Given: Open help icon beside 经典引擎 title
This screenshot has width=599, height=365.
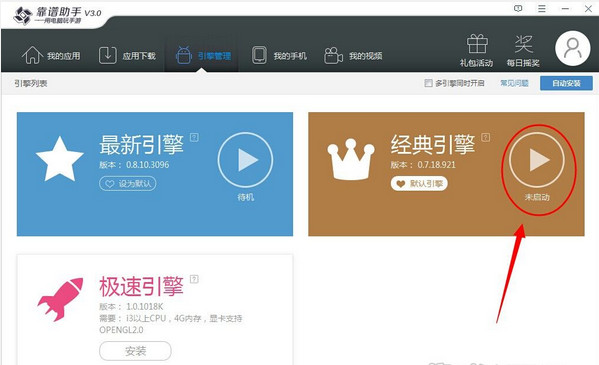Looking at the screenshot, I should pos(486,137).
